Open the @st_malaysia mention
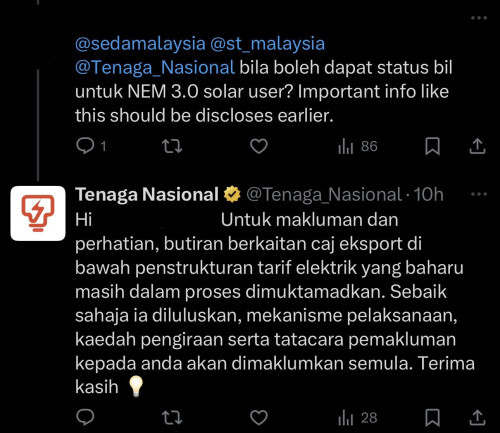 pyautogui.click(x=267, y=44)
